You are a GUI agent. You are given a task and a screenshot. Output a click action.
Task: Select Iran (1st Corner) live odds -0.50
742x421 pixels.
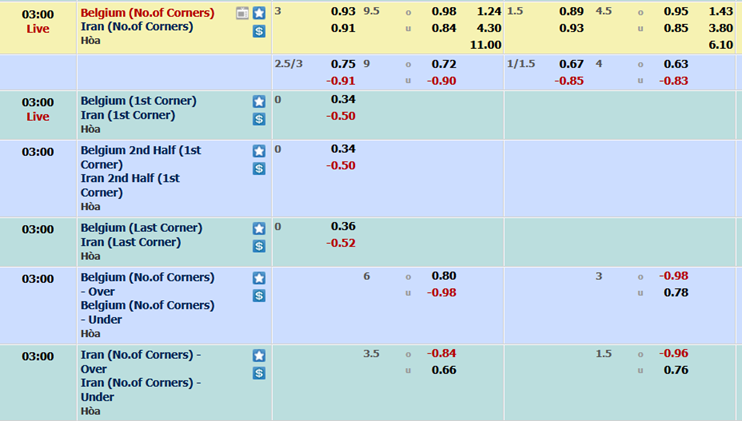341,116
